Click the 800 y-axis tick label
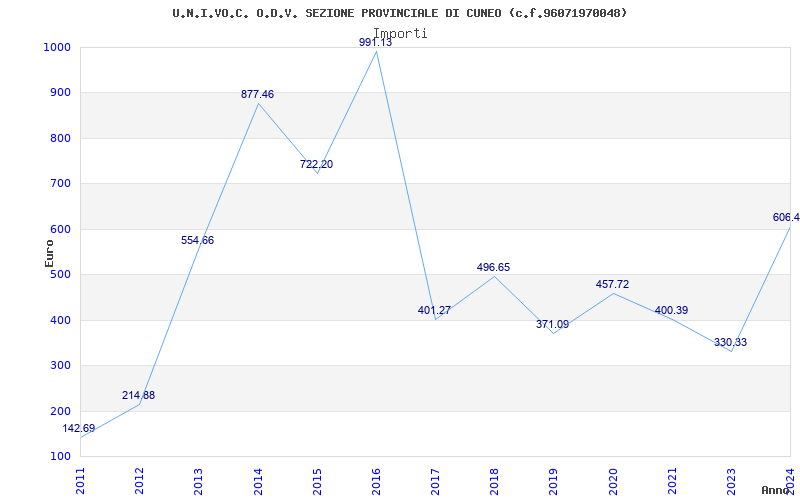 pyautogui.click(x=60, y=138)
